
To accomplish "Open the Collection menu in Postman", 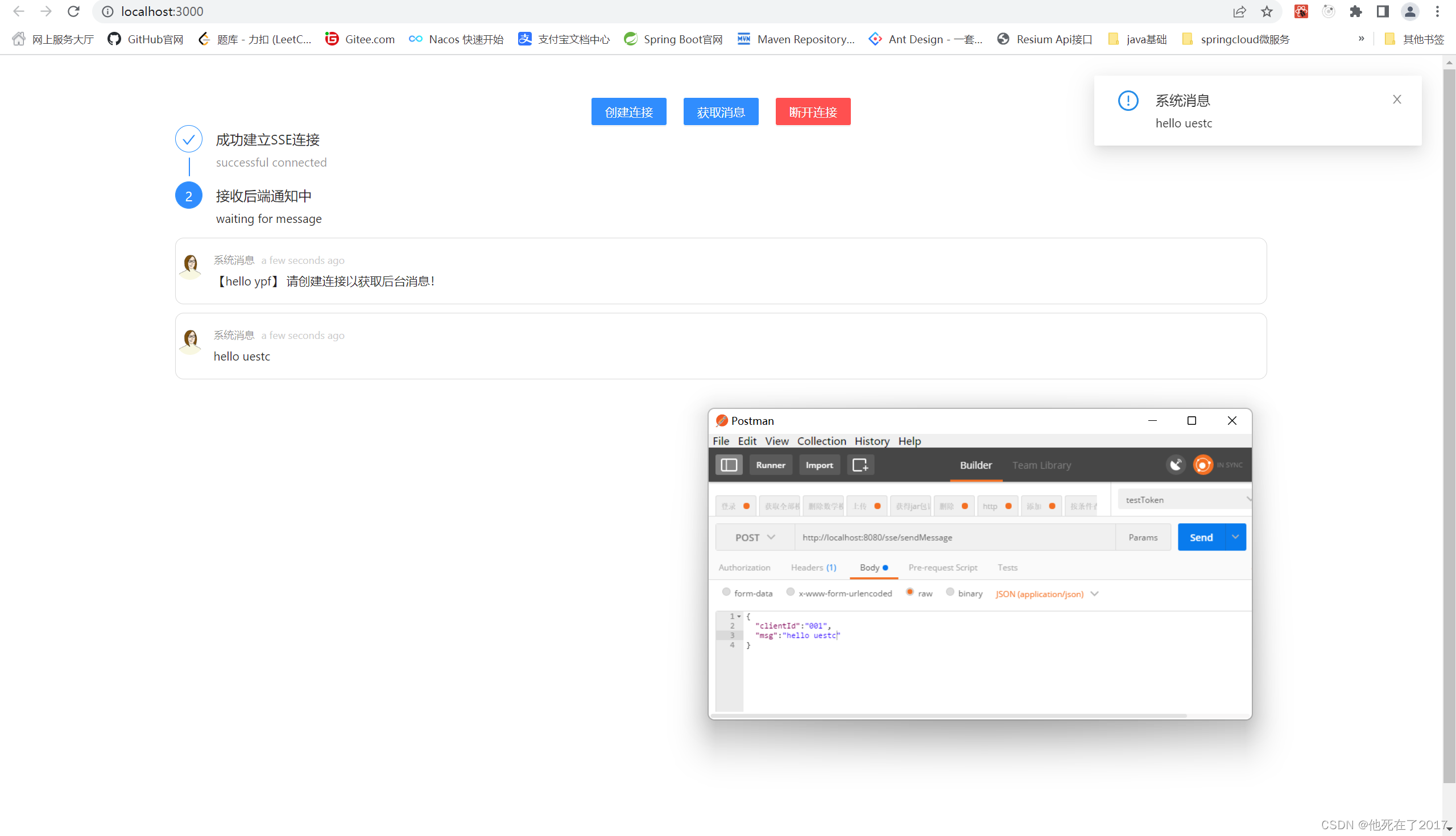I will coord(821,441).
